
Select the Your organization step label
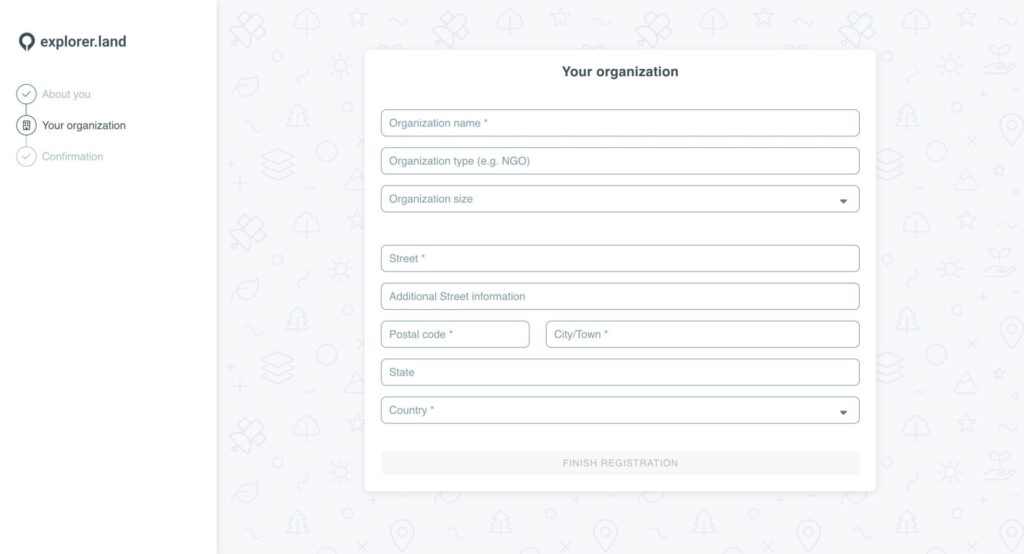click(x=84, y=126)
